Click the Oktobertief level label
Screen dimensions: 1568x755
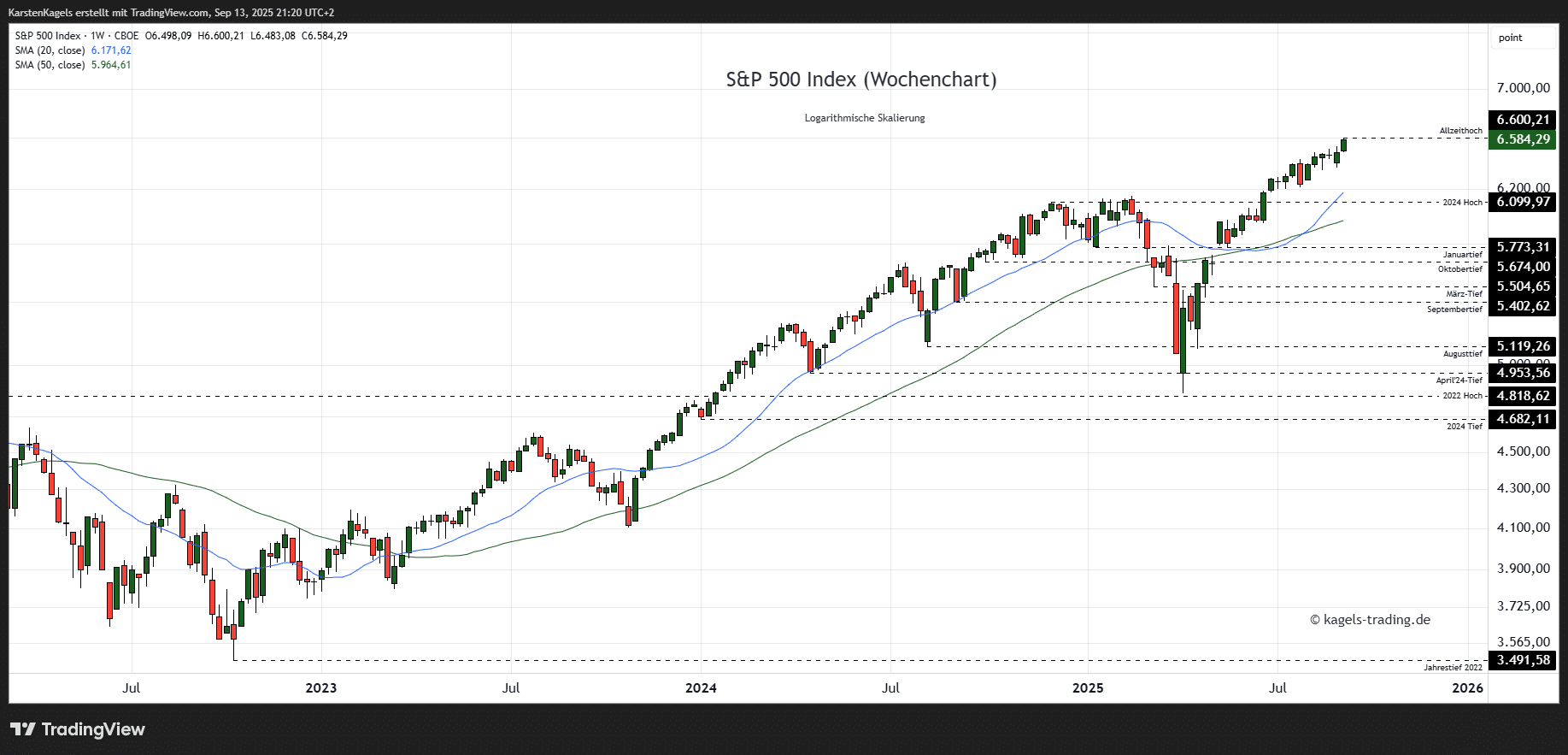pos(1460,269)
